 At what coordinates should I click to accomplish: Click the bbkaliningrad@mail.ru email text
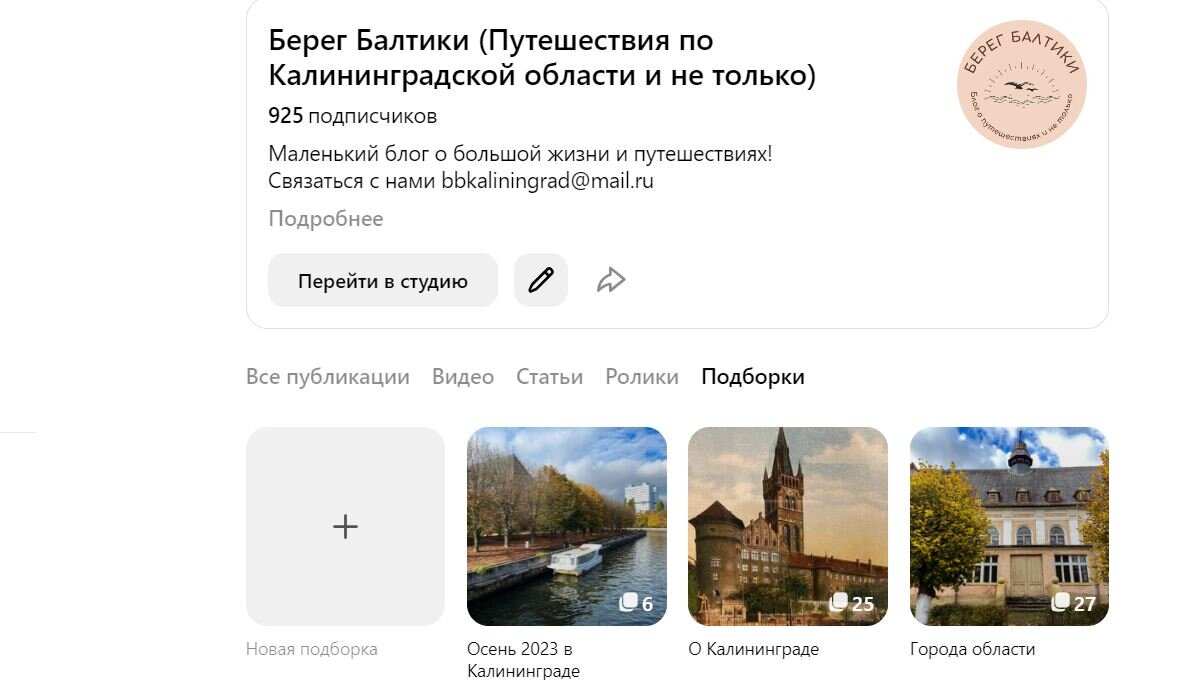coord(548,181)
